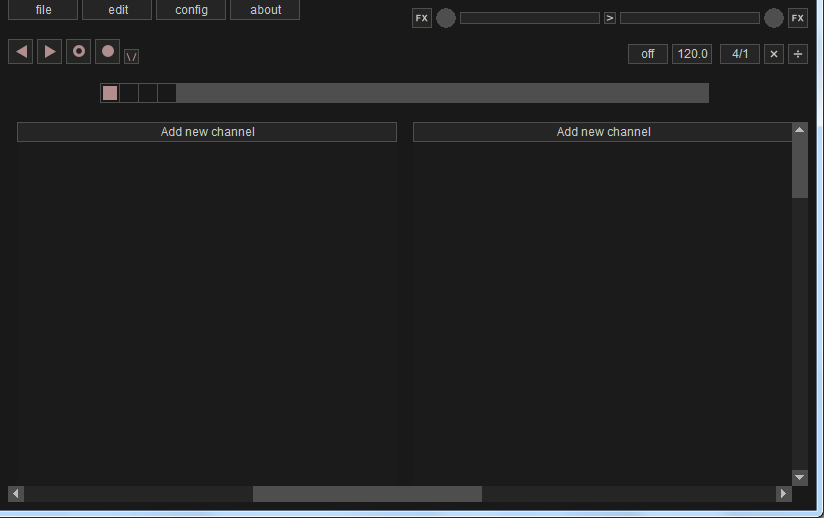Click vertical scrollbar down arrow
Screen dimensions: 824x518
coord(799,478)
